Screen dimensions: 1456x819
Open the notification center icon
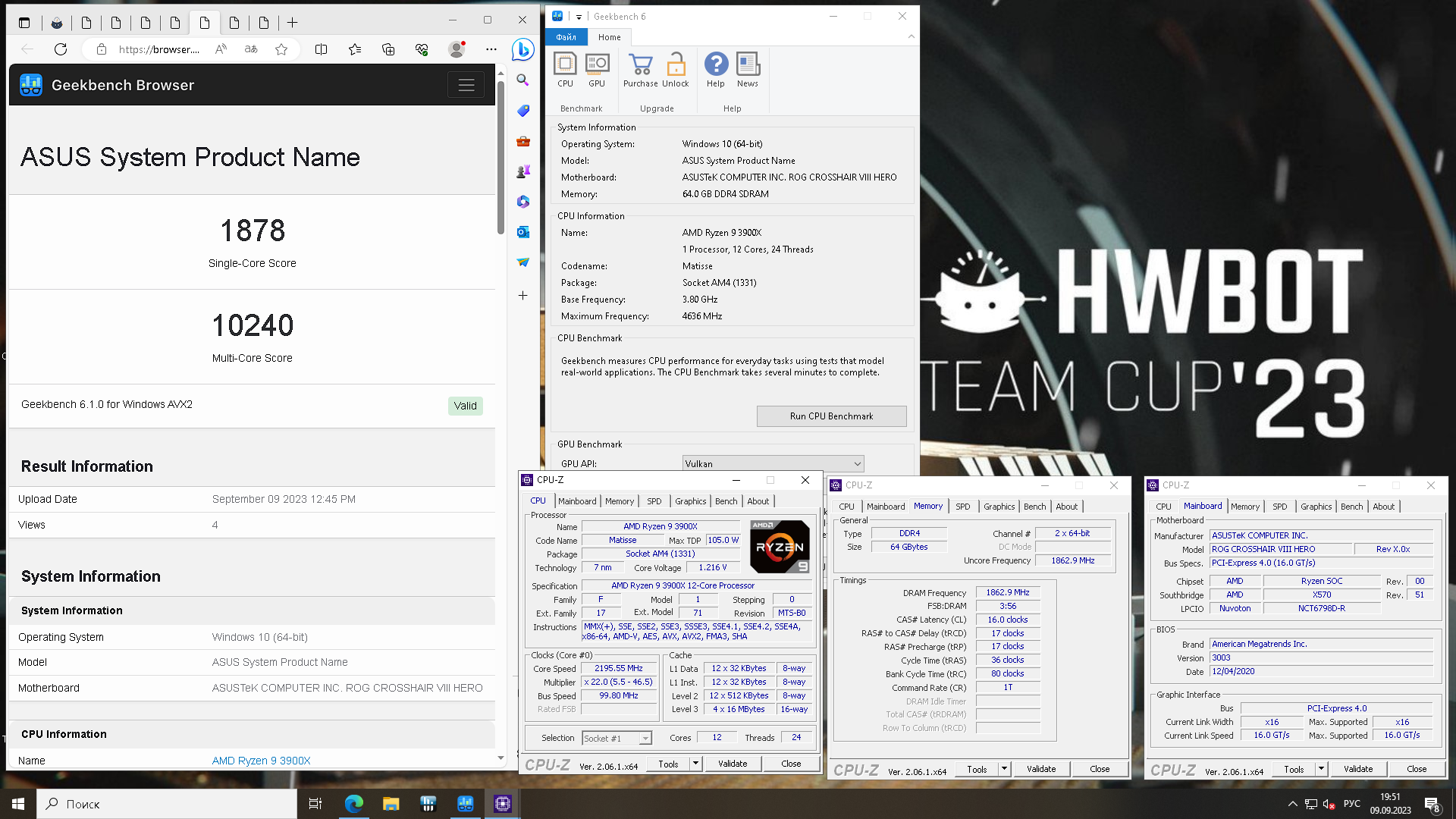pyautogui.click(x=1432, y=804)
